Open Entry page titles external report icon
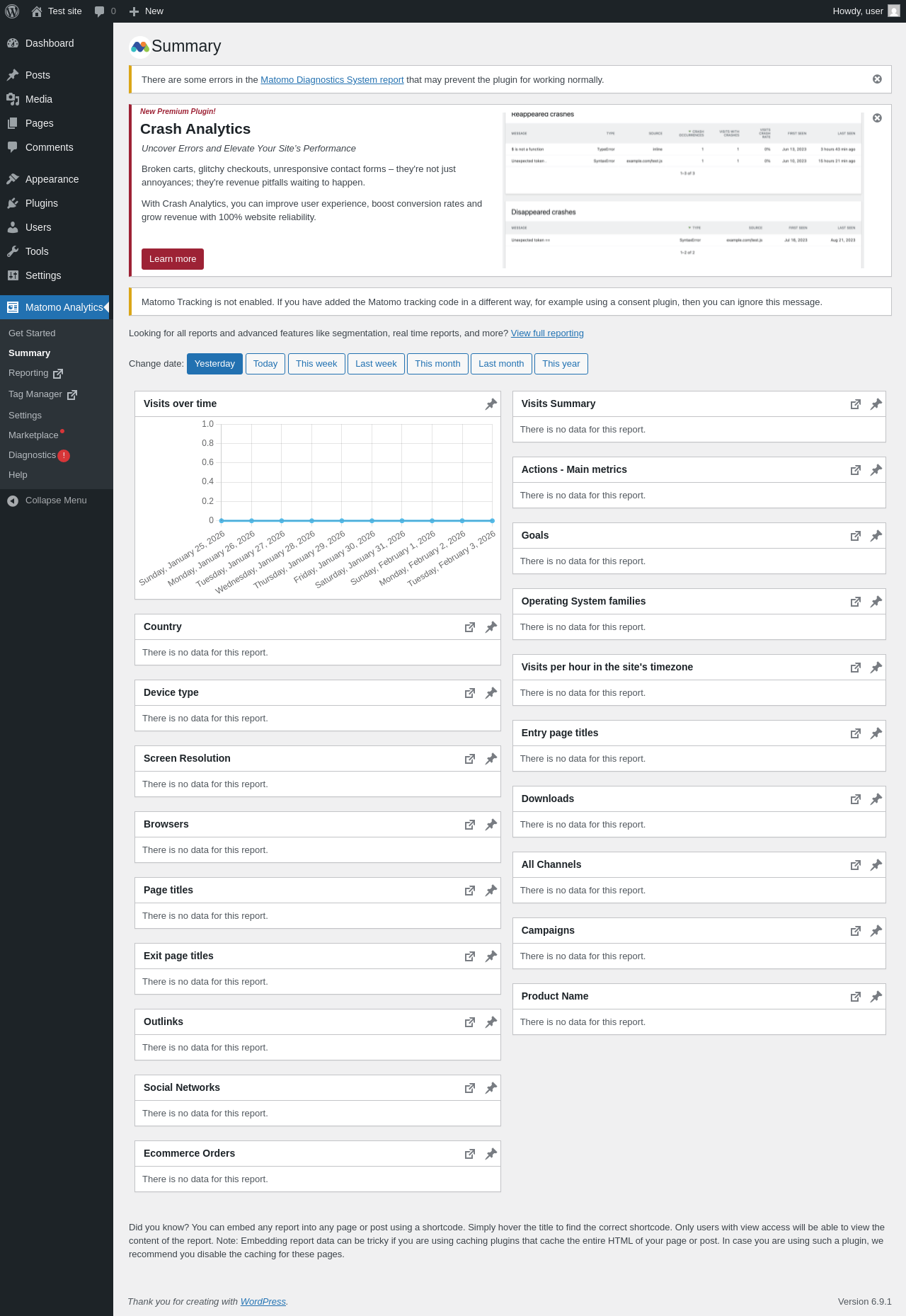This screenshot has width=906, height=1316. point(856,733)
